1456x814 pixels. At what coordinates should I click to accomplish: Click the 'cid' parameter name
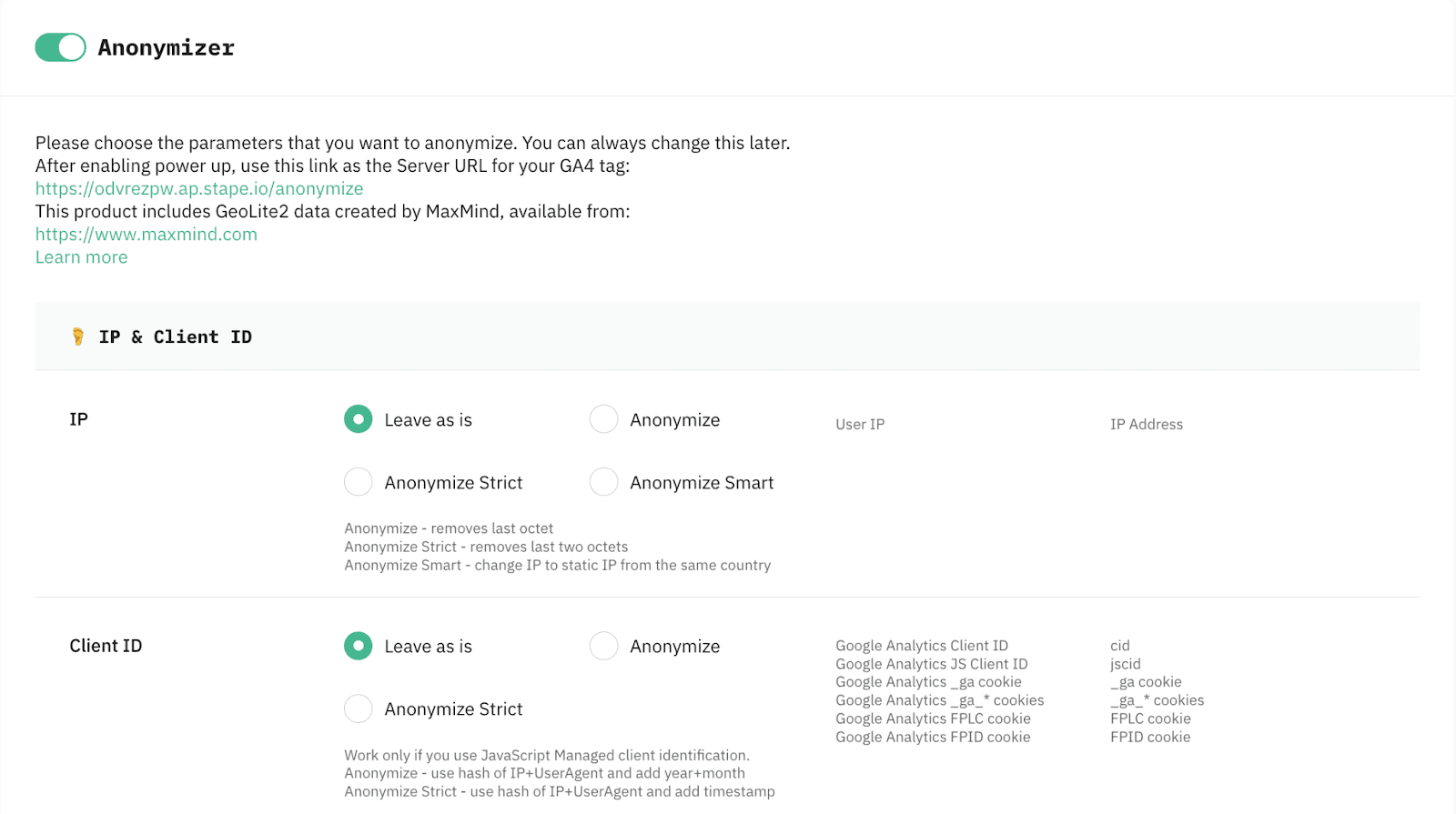(1119, 646)
